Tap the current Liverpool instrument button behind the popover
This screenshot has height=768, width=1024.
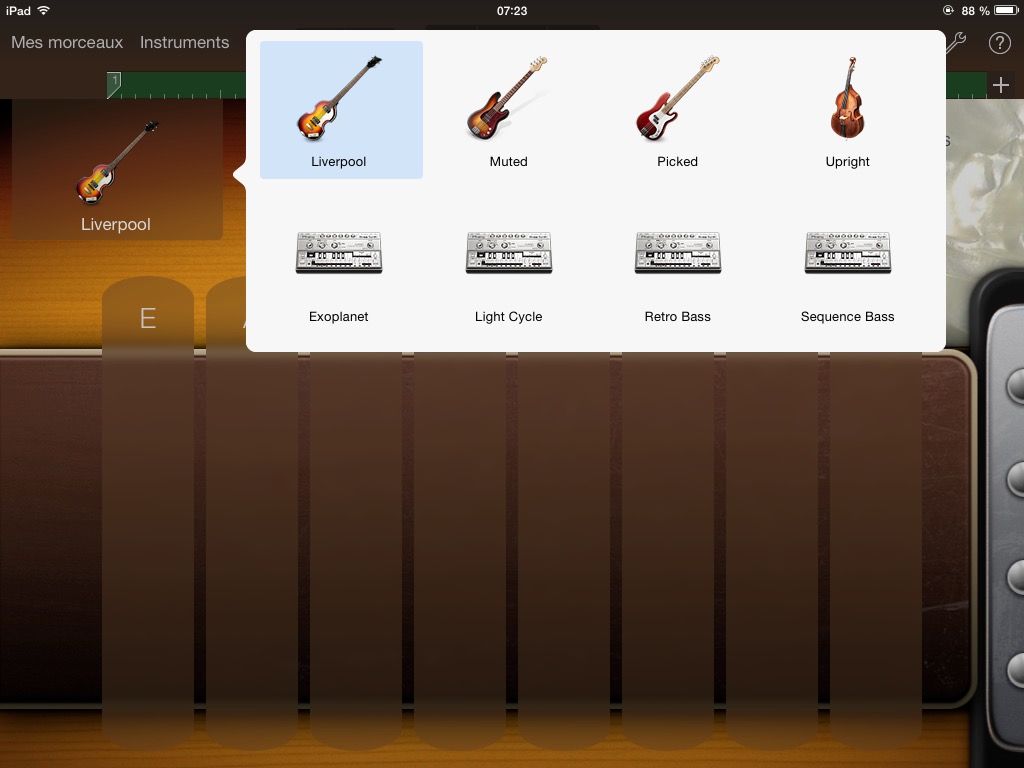117,170
